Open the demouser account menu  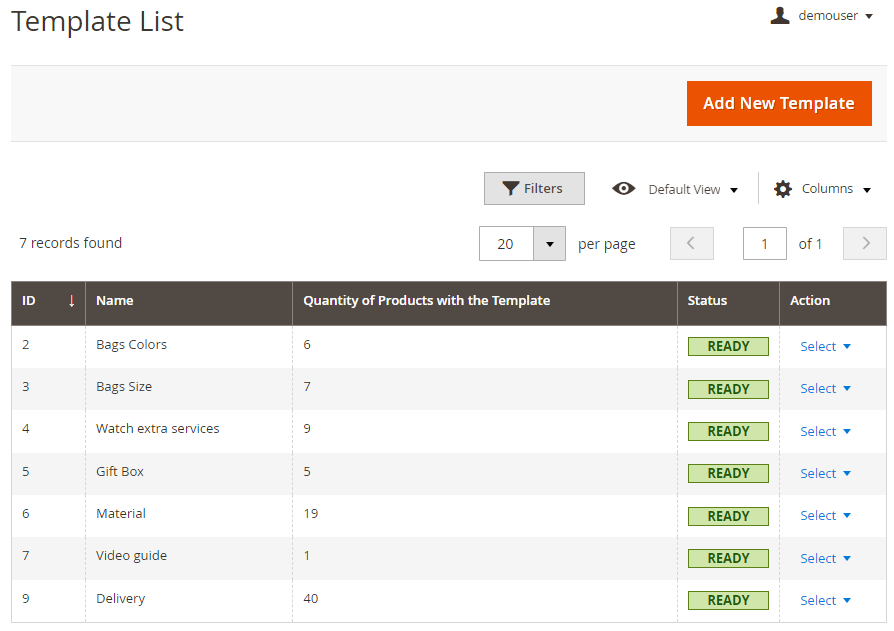click(x=822, y=15)
